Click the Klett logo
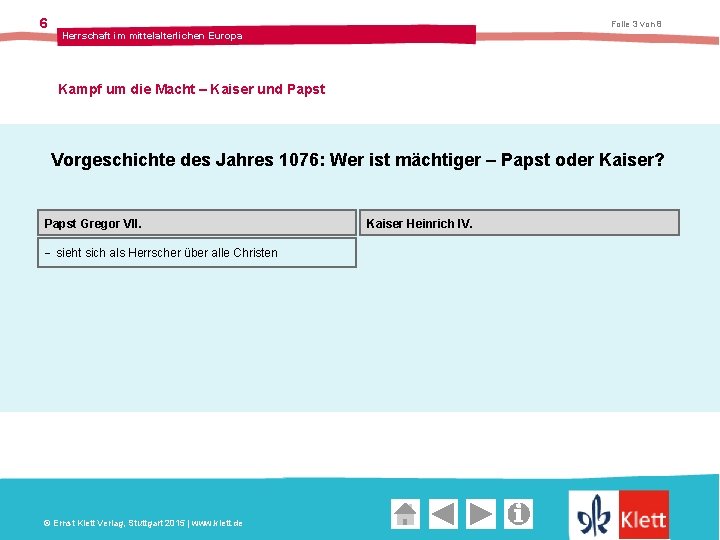 619,515
